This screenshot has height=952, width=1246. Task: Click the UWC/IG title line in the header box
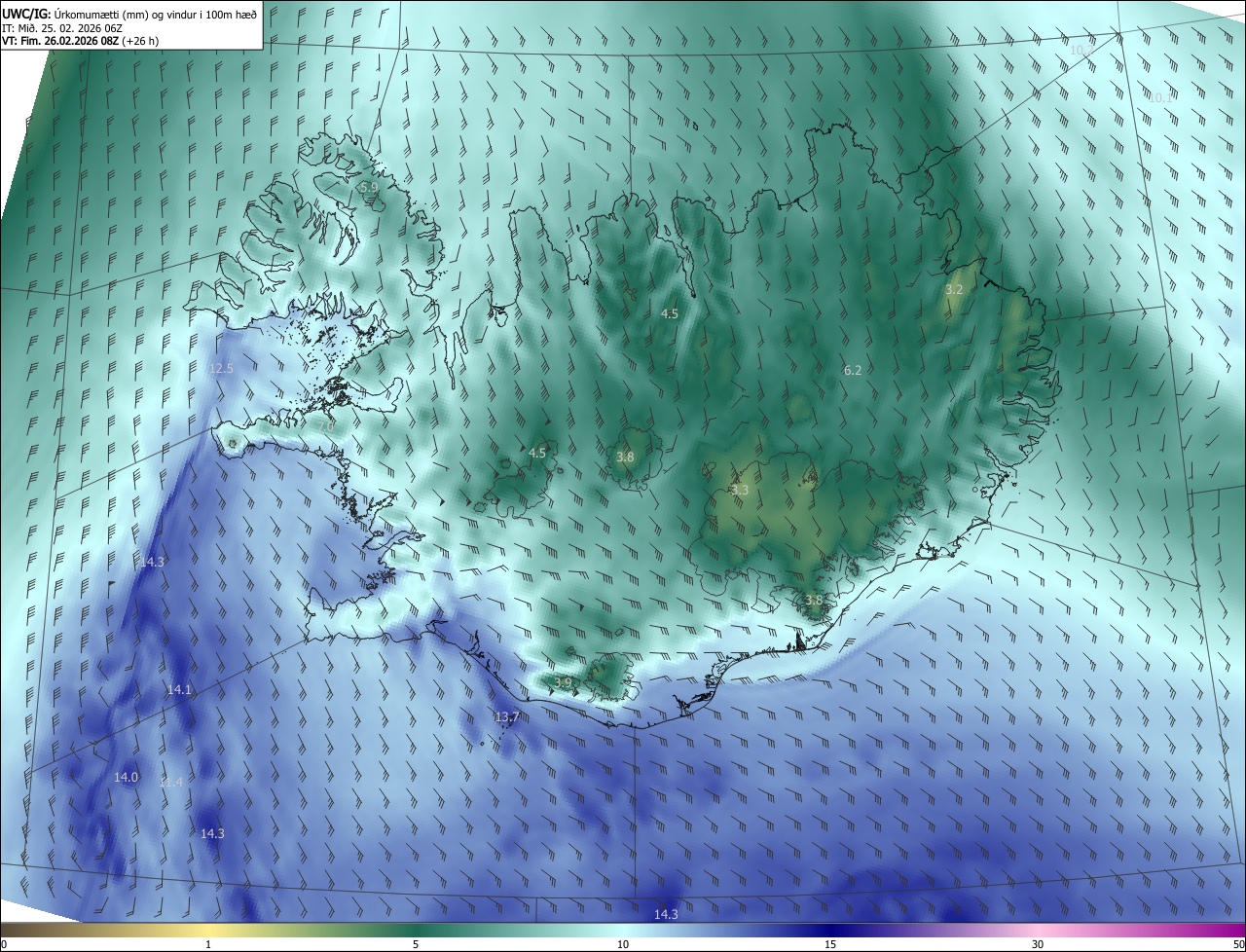(129, 14)
